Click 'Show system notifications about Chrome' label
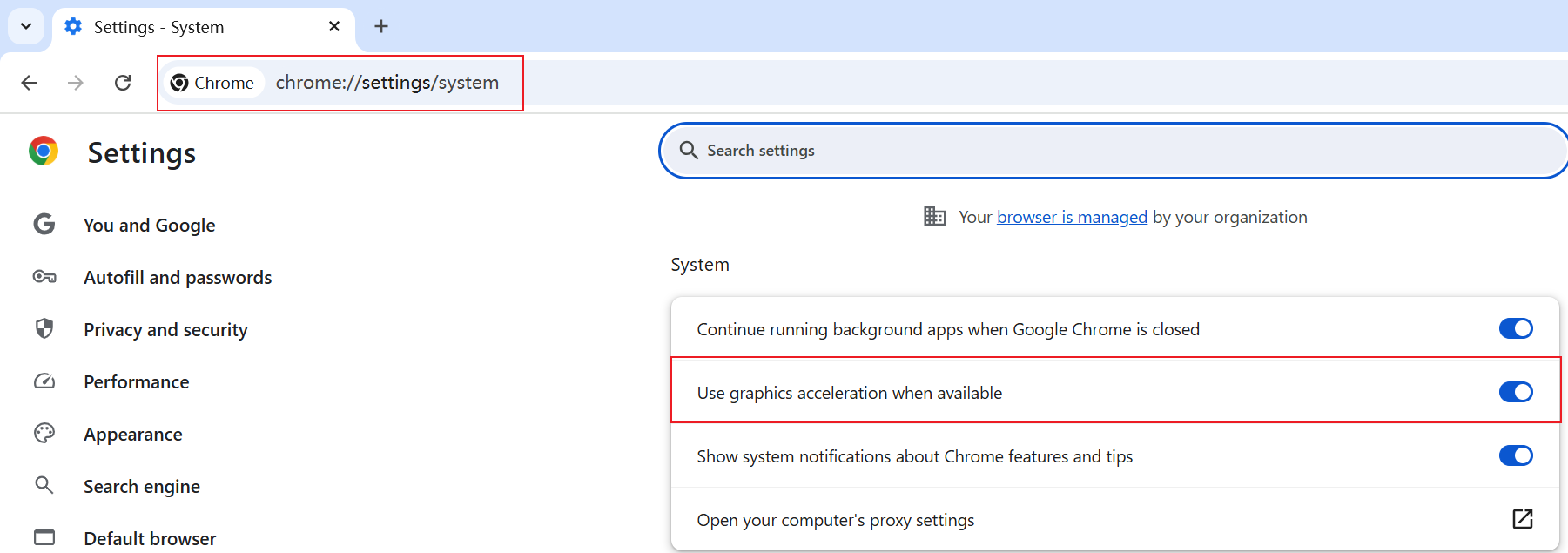The height and width of the screenshot is (553, 1568). (x=915, y=456)
